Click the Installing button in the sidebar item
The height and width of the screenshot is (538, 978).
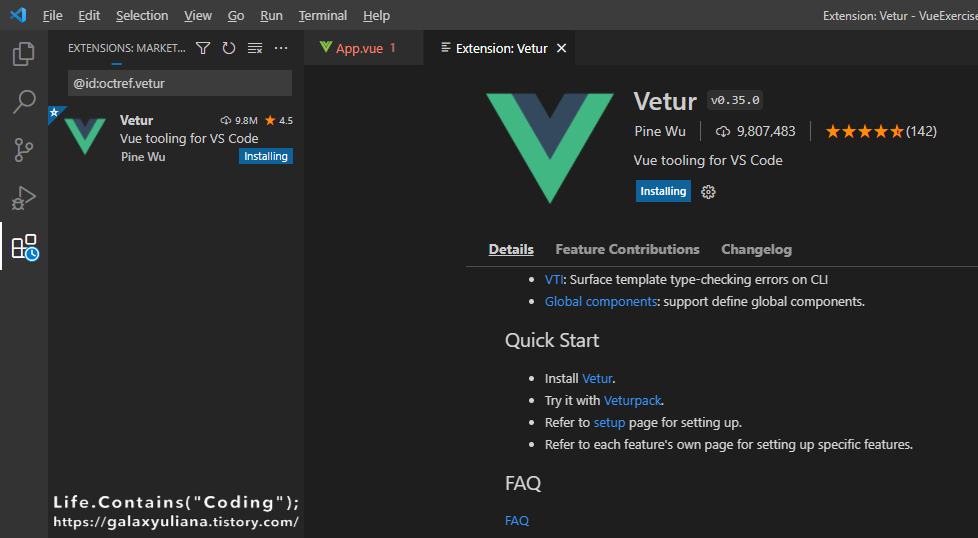[x=266, y=156]
